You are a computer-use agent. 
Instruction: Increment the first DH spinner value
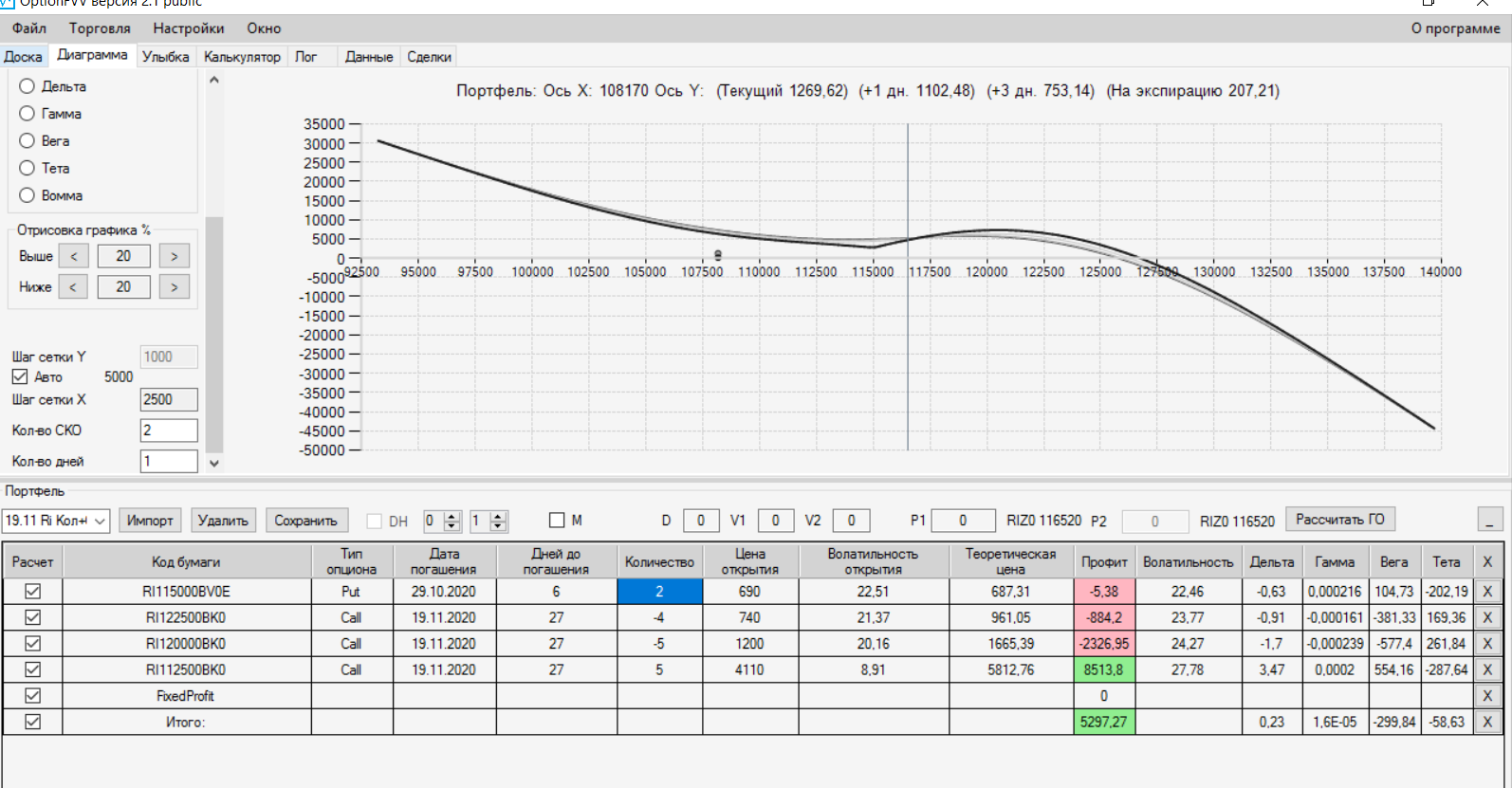tap(452, 516)
